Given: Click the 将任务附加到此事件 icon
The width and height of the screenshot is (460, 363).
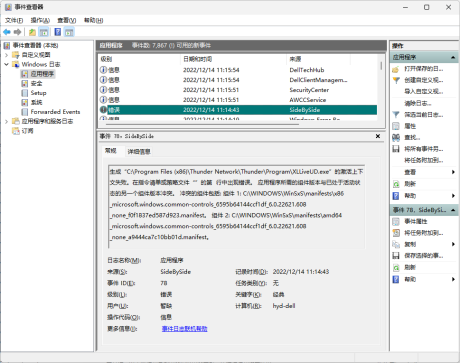Looking at the screenshot, I should click(x=396, y=233).
